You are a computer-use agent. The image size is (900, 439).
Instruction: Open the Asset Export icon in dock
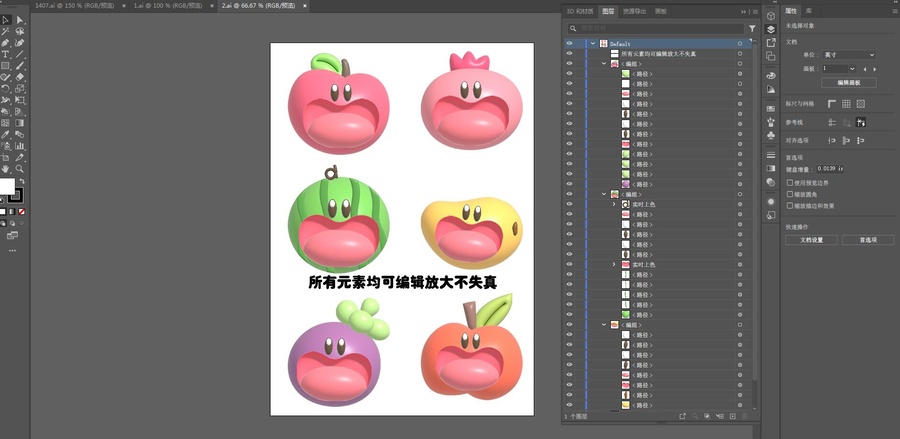pos(771,42)
